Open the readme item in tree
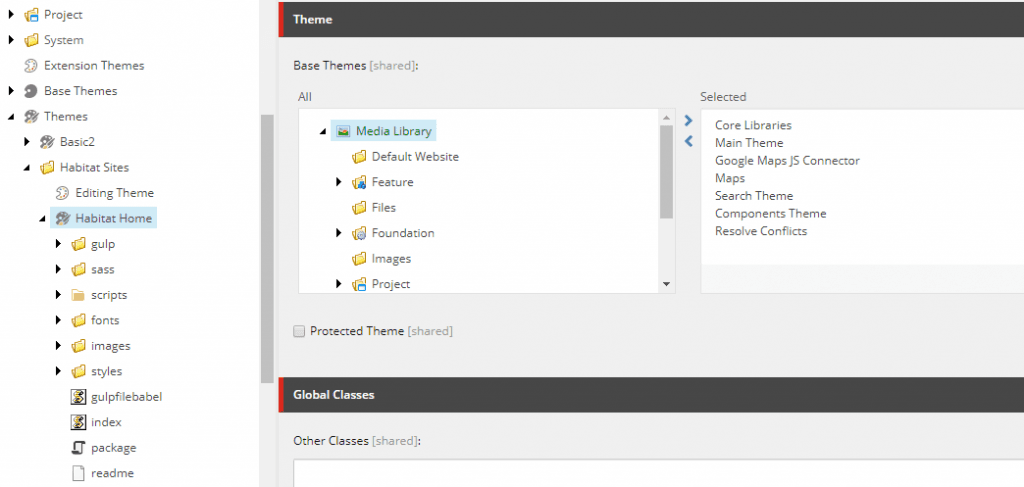Viewport: 1024px width, 487px height. [x=112, y=473]
